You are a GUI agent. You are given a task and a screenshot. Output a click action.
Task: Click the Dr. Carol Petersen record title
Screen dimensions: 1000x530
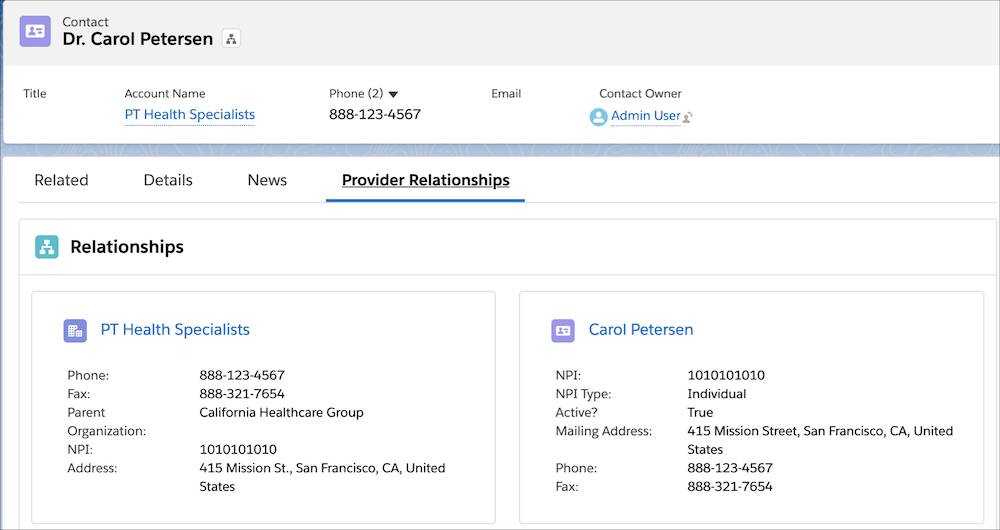coord(138,39)
